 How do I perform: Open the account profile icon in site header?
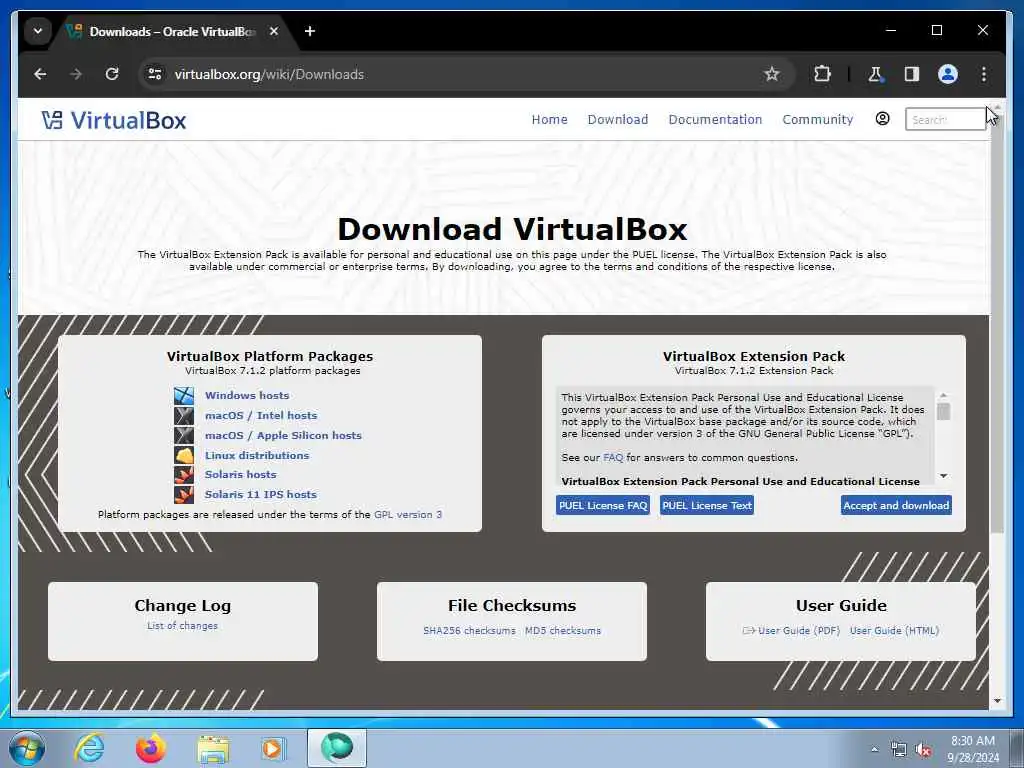[x=882, y=119]
